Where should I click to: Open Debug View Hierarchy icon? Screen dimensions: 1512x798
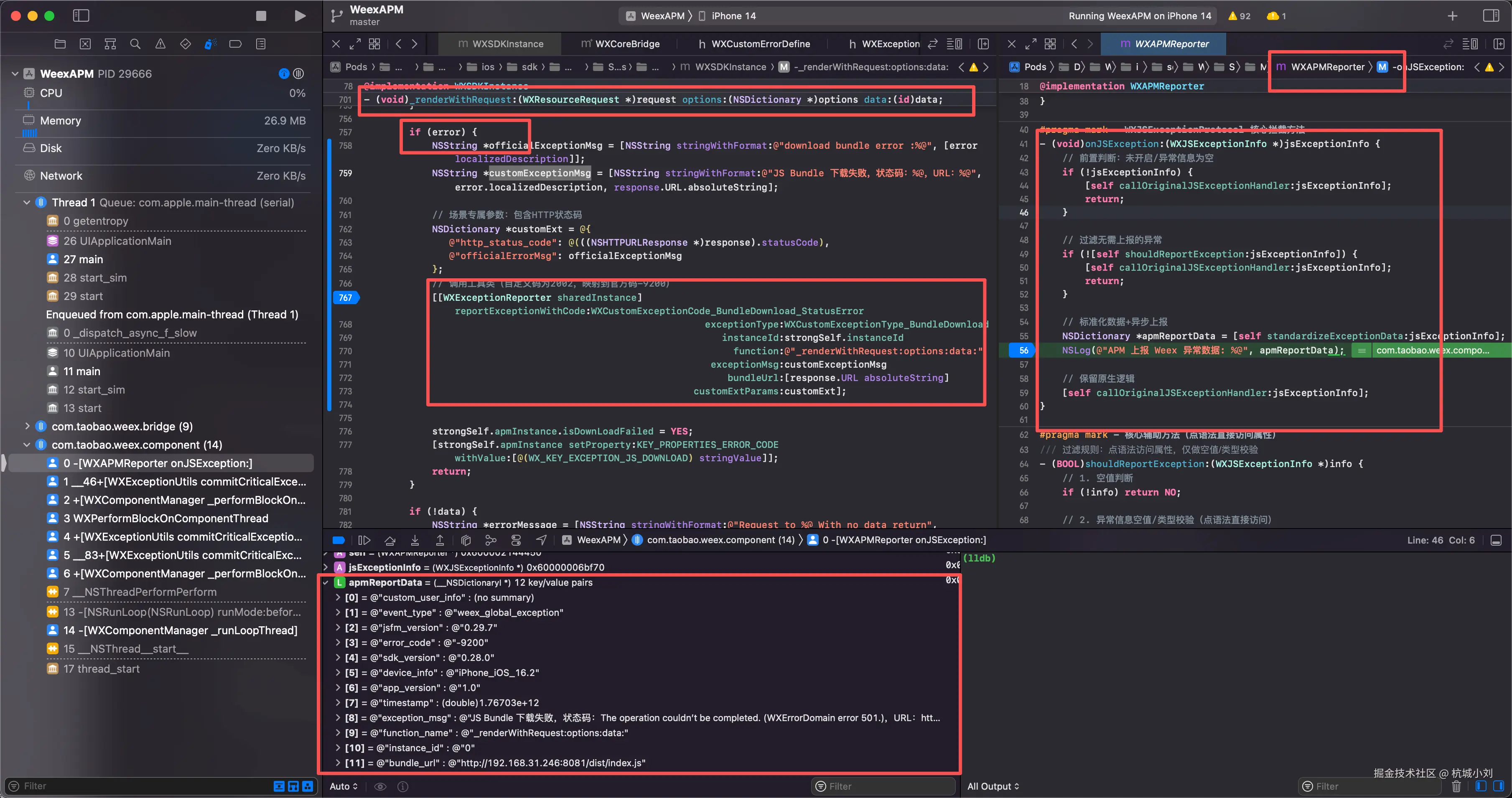pyautogui.click(x=466, y=540)
